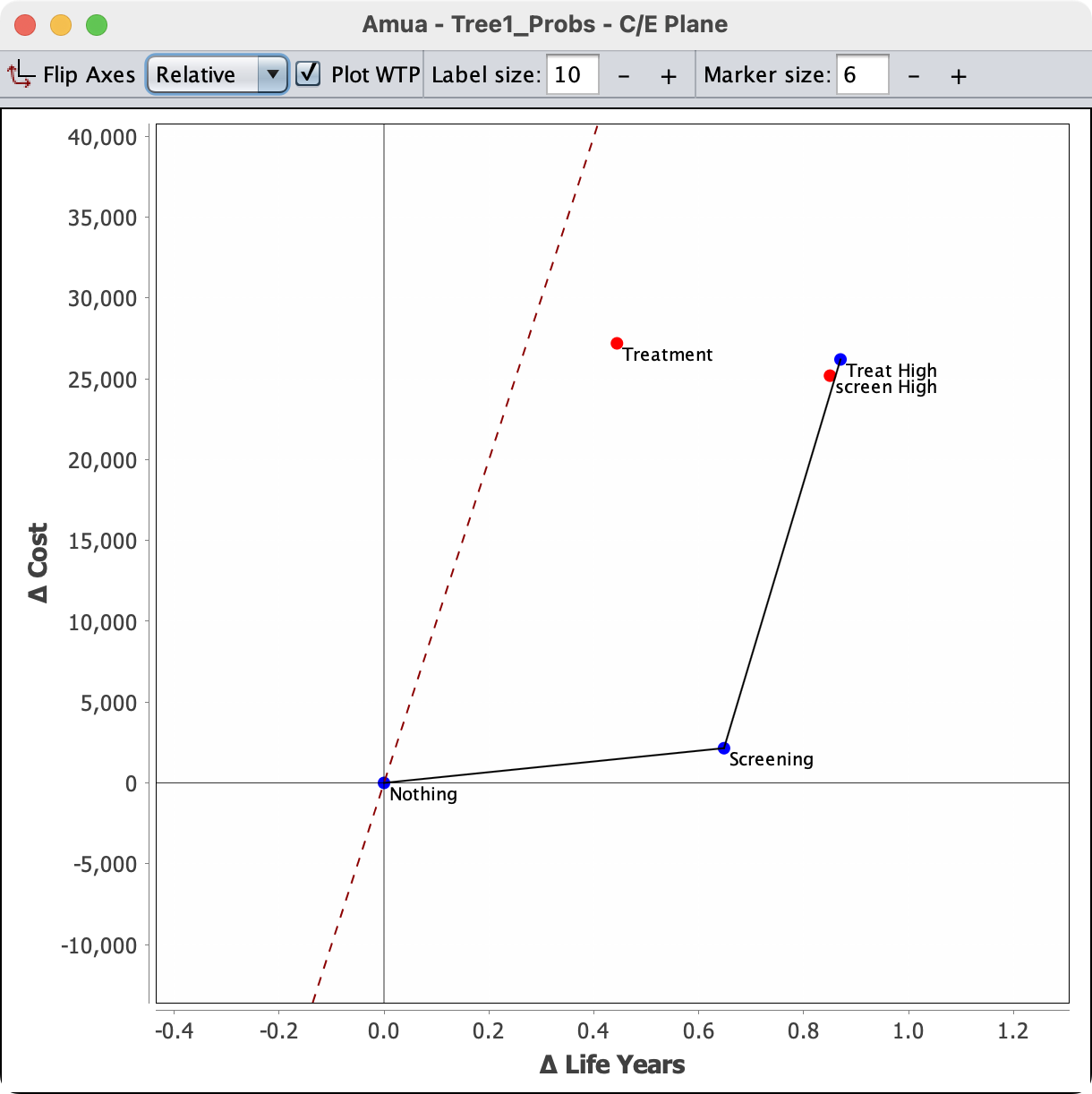Image resolution: width=1092 pixels, height=1094 pixels.
Task: Click the Marker size input field
Action: 862,74
